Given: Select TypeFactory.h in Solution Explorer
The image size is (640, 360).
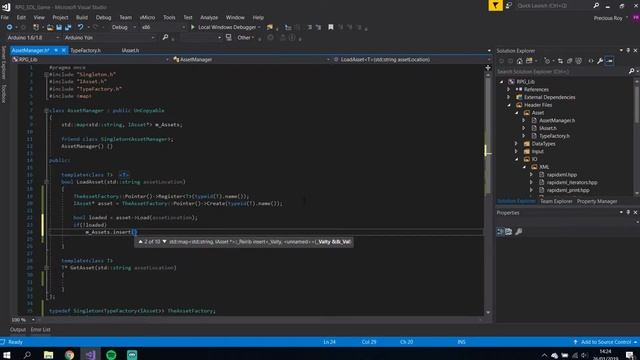Looking at the screenshot, I should tap(554, 136).
